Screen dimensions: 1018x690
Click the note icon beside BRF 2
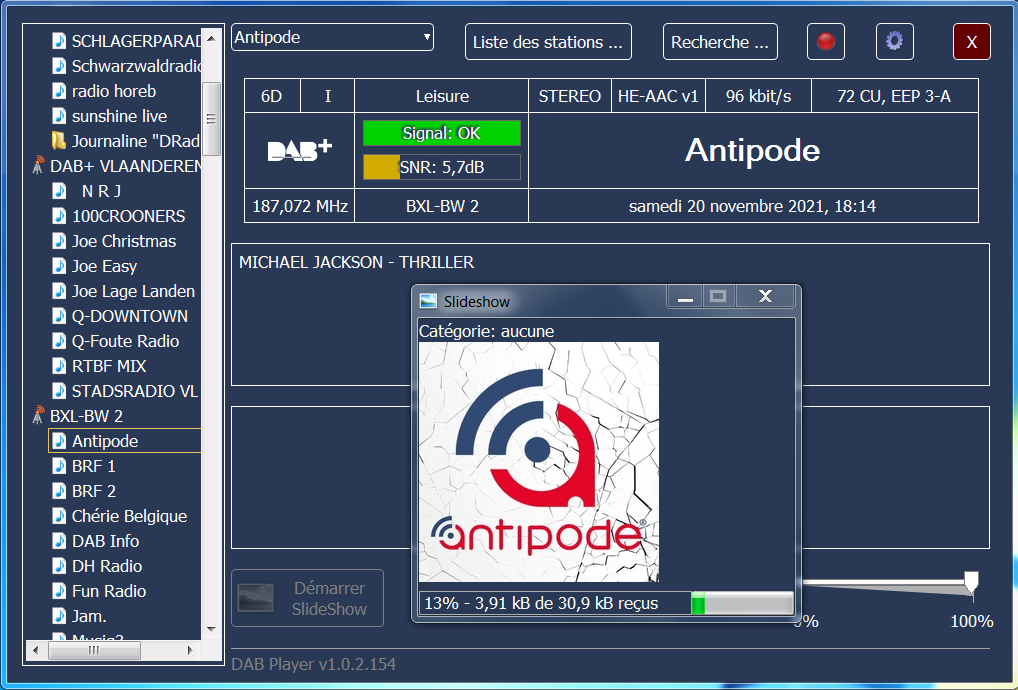[59, 491]
